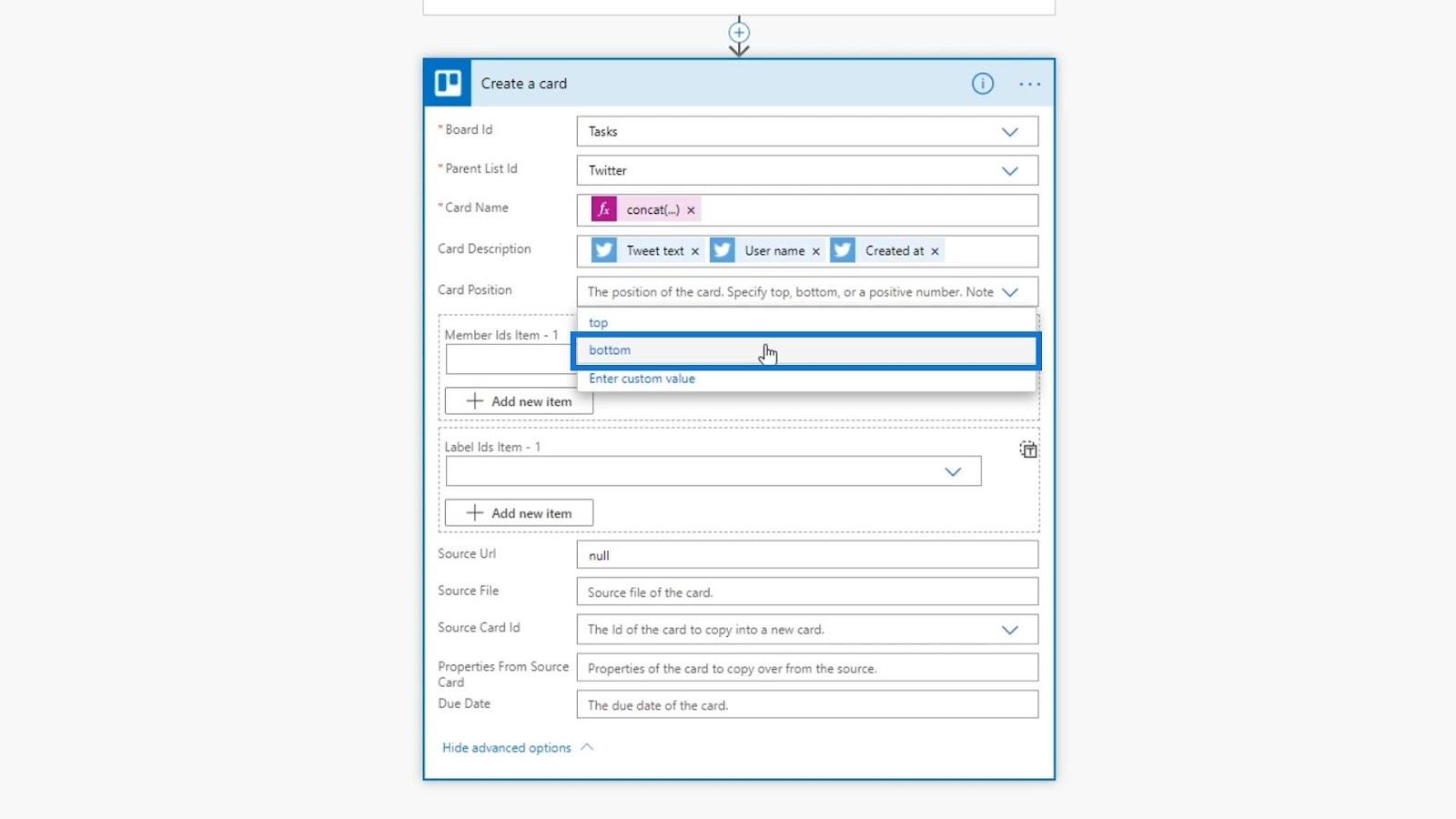Remove the Created at token
Screen dimensions: 1456x819
coord(935,251)
